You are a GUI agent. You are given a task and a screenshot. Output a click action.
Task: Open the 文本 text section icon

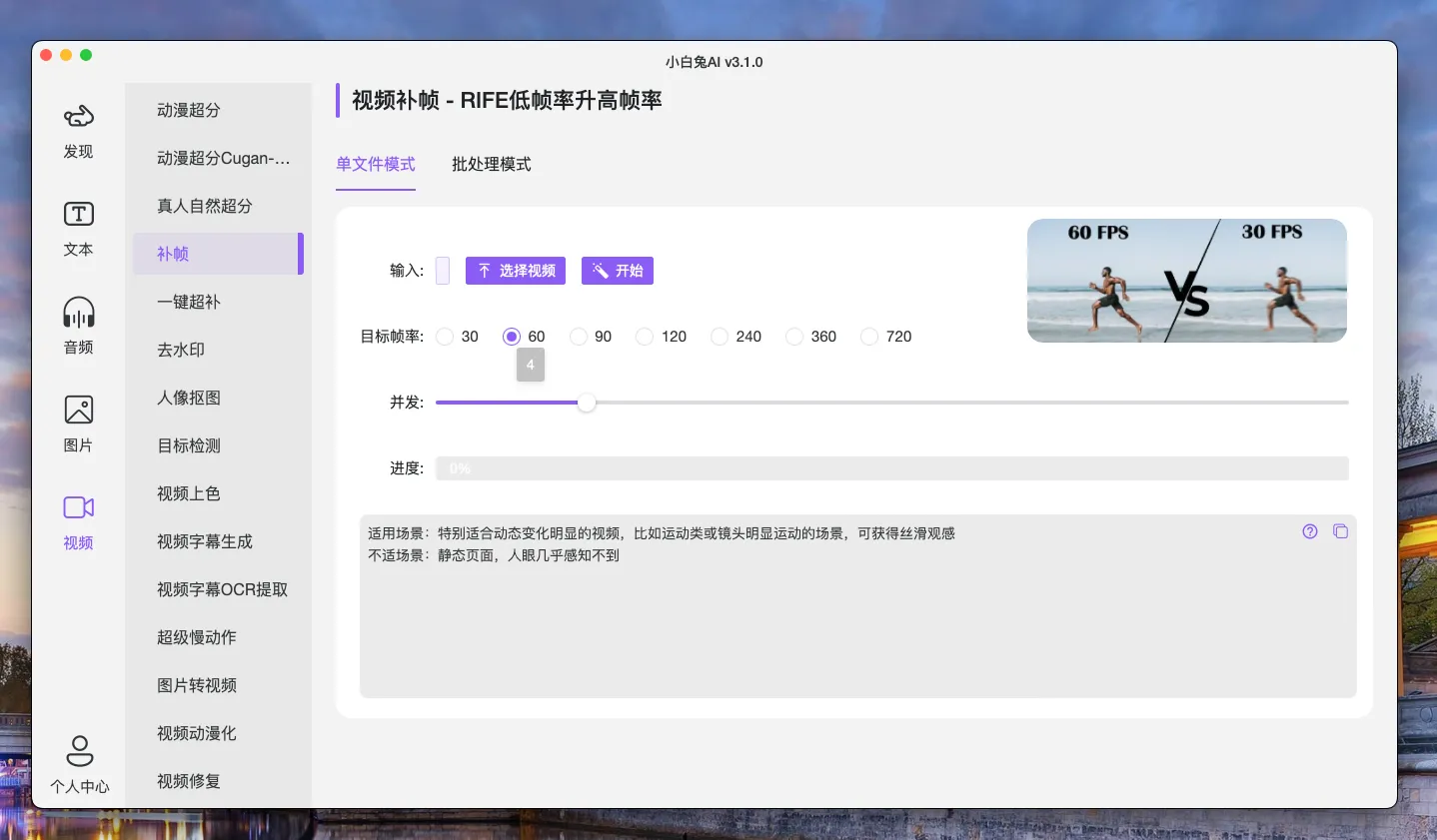[x=79, y=214]
